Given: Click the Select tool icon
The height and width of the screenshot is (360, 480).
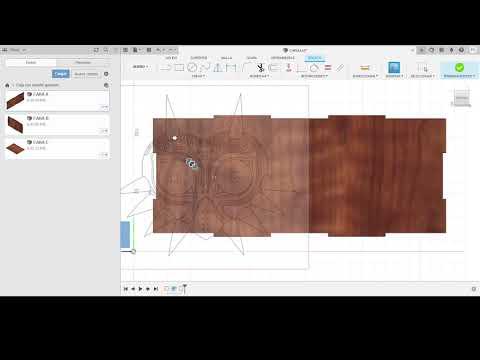Looking at the screenshot, I should tap(423, 68).
